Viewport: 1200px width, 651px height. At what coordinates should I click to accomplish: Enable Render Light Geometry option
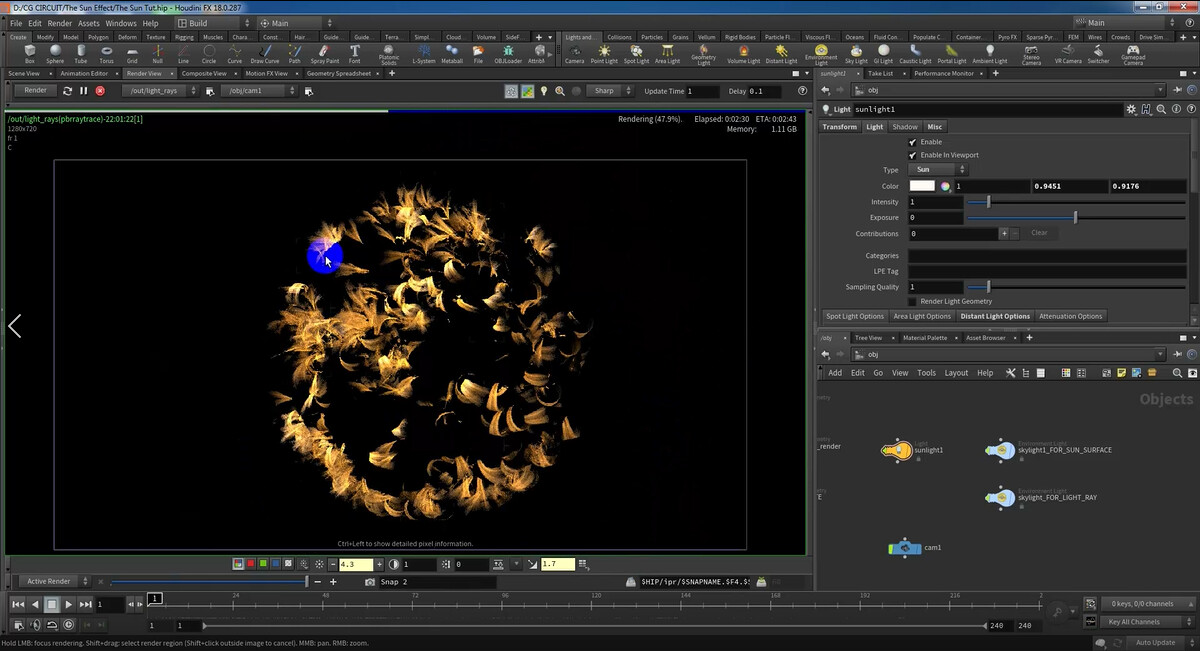point(914,301)
